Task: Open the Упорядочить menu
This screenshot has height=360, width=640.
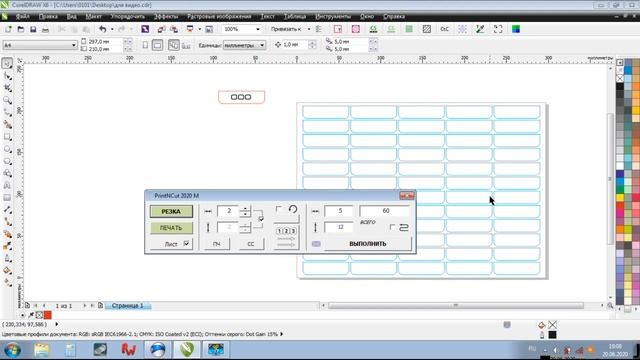Action: click(x=128, y=16)
